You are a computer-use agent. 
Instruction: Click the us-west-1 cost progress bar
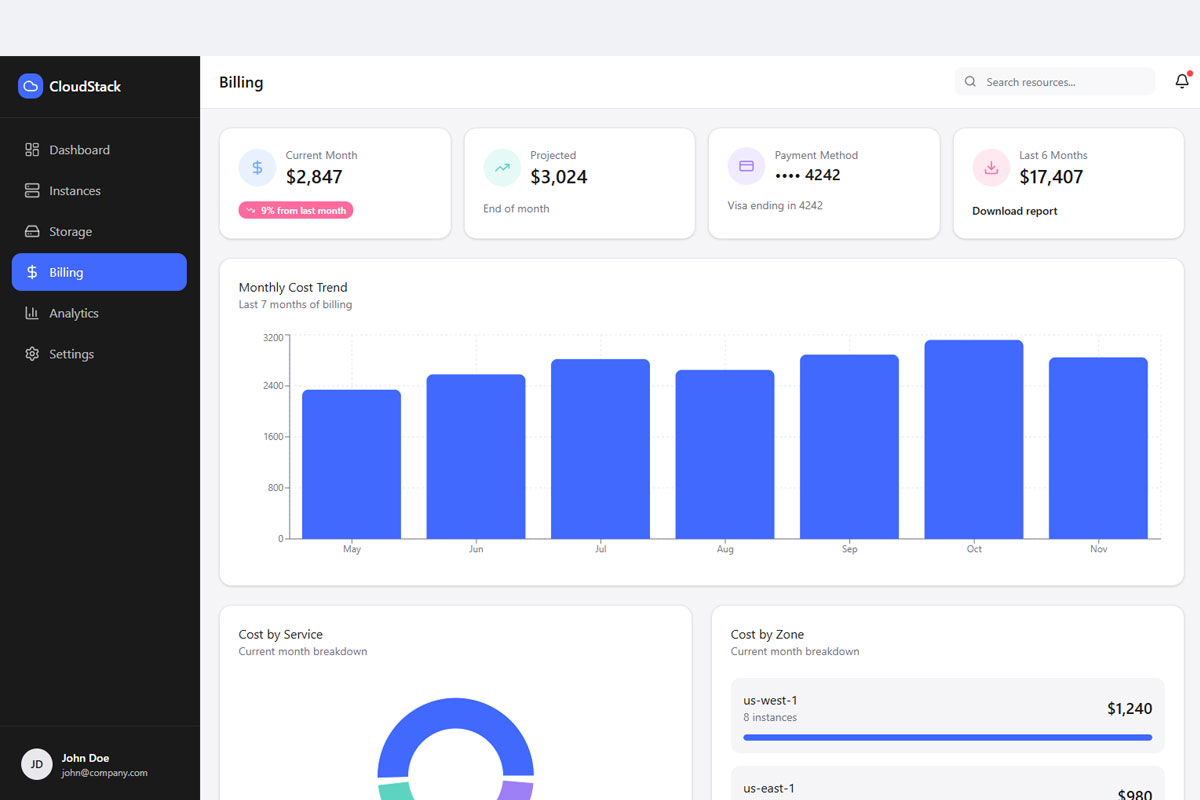point(947,738)
